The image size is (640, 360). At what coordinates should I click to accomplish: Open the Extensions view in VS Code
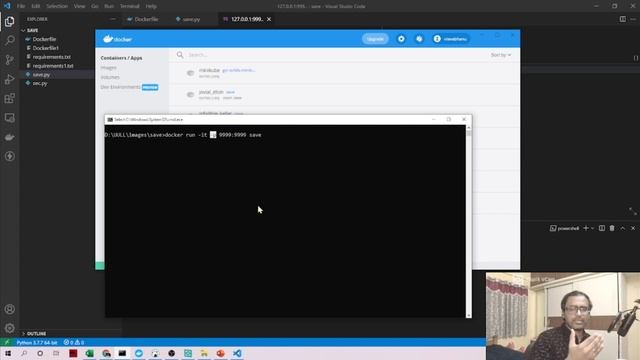point(9,98)
